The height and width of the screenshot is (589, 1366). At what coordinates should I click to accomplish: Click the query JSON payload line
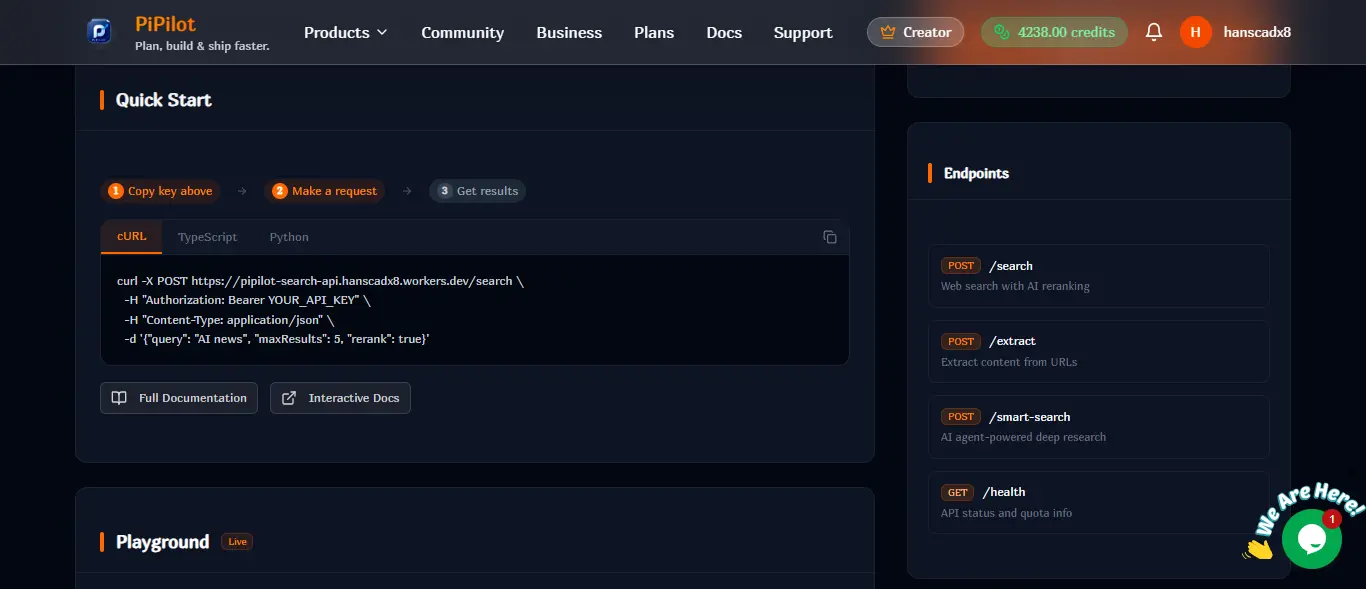click(277, 339)
